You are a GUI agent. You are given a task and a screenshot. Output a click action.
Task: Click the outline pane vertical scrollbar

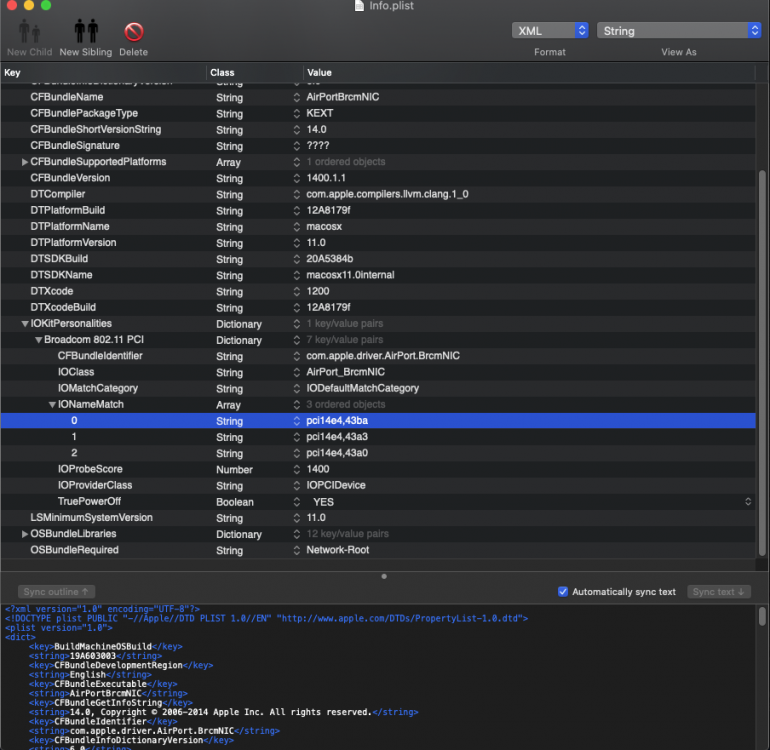pyautogui.click(x=762, y=363)
